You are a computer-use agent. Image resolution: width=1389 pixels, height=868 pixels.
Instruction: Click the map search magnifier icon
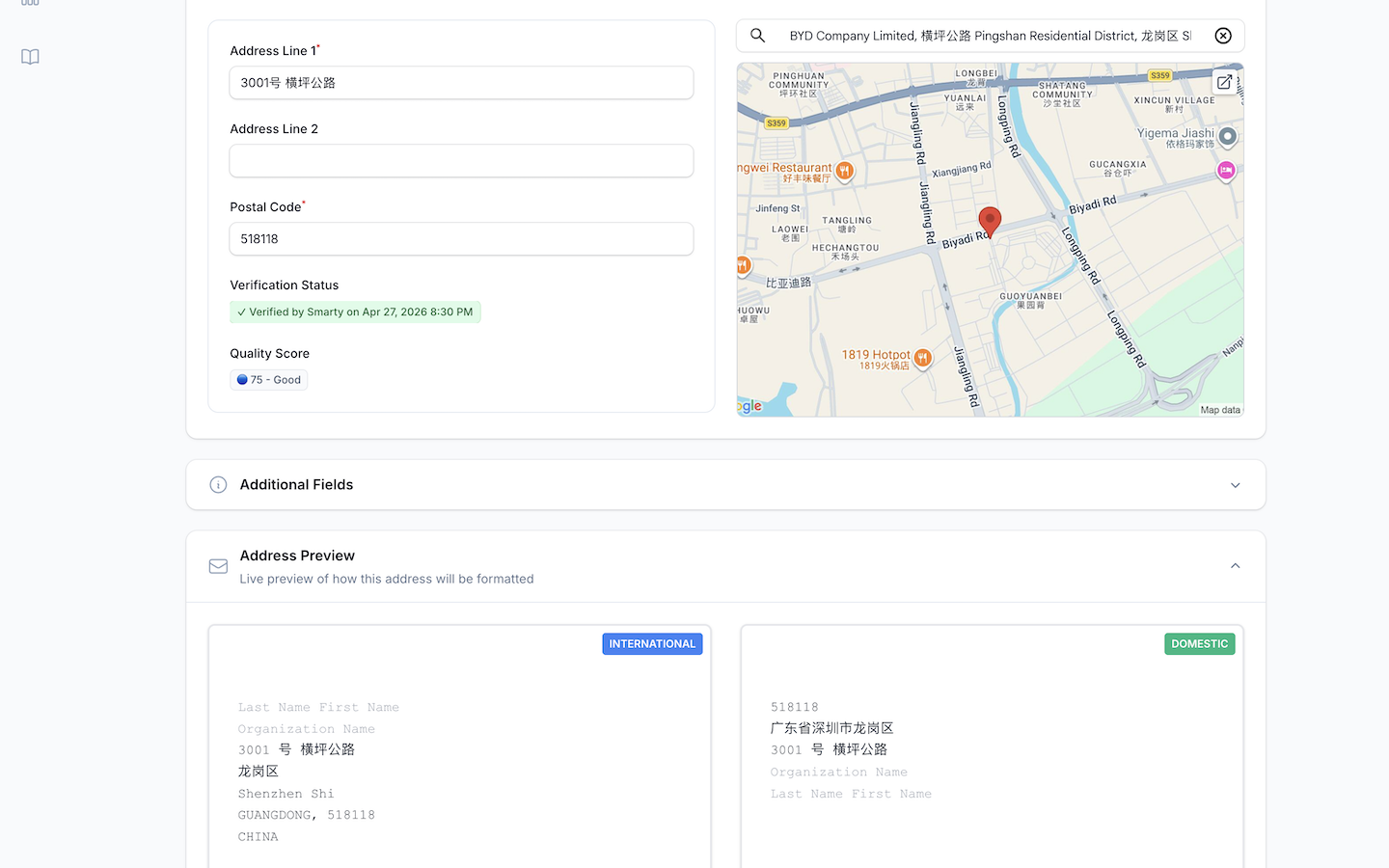[758, 36]
